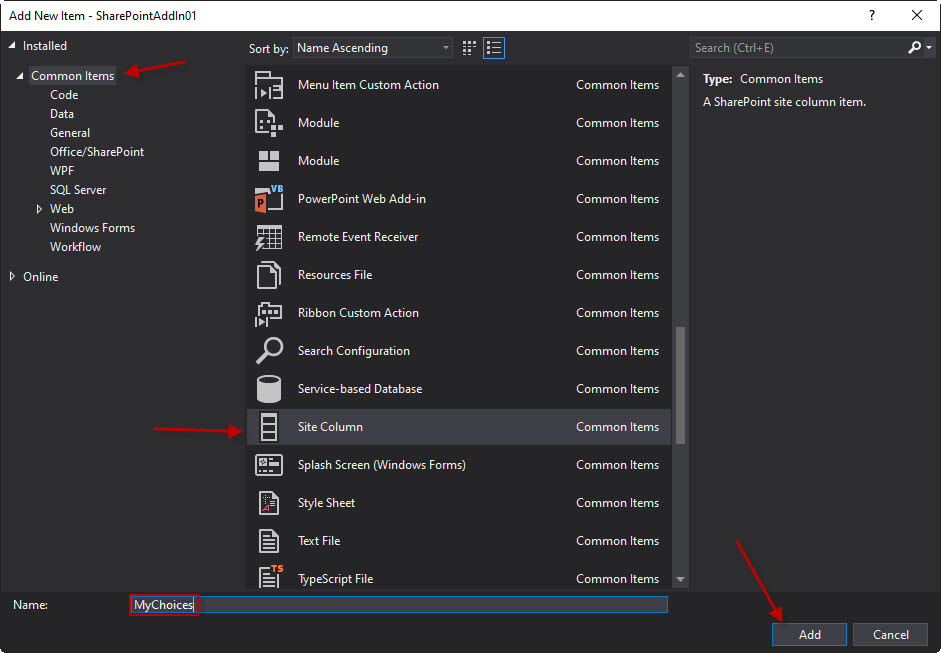Select the 'TypeScript File' template name

(335, 579)
